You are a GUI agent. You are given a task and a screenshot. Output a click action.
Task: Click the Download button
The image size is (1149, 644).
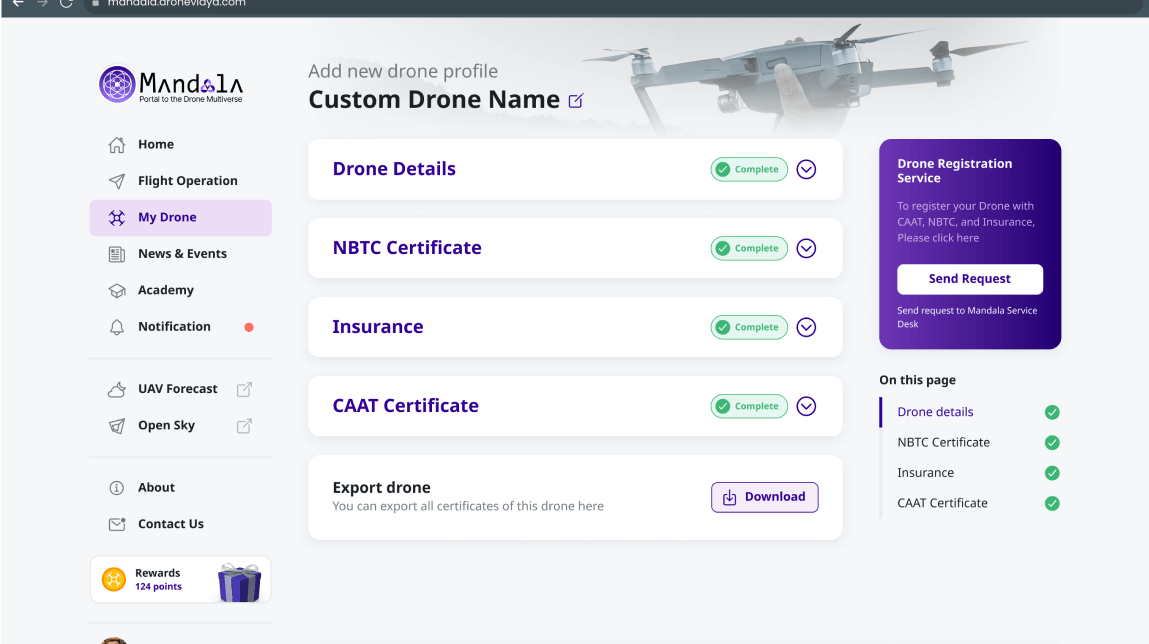(764, 497)
